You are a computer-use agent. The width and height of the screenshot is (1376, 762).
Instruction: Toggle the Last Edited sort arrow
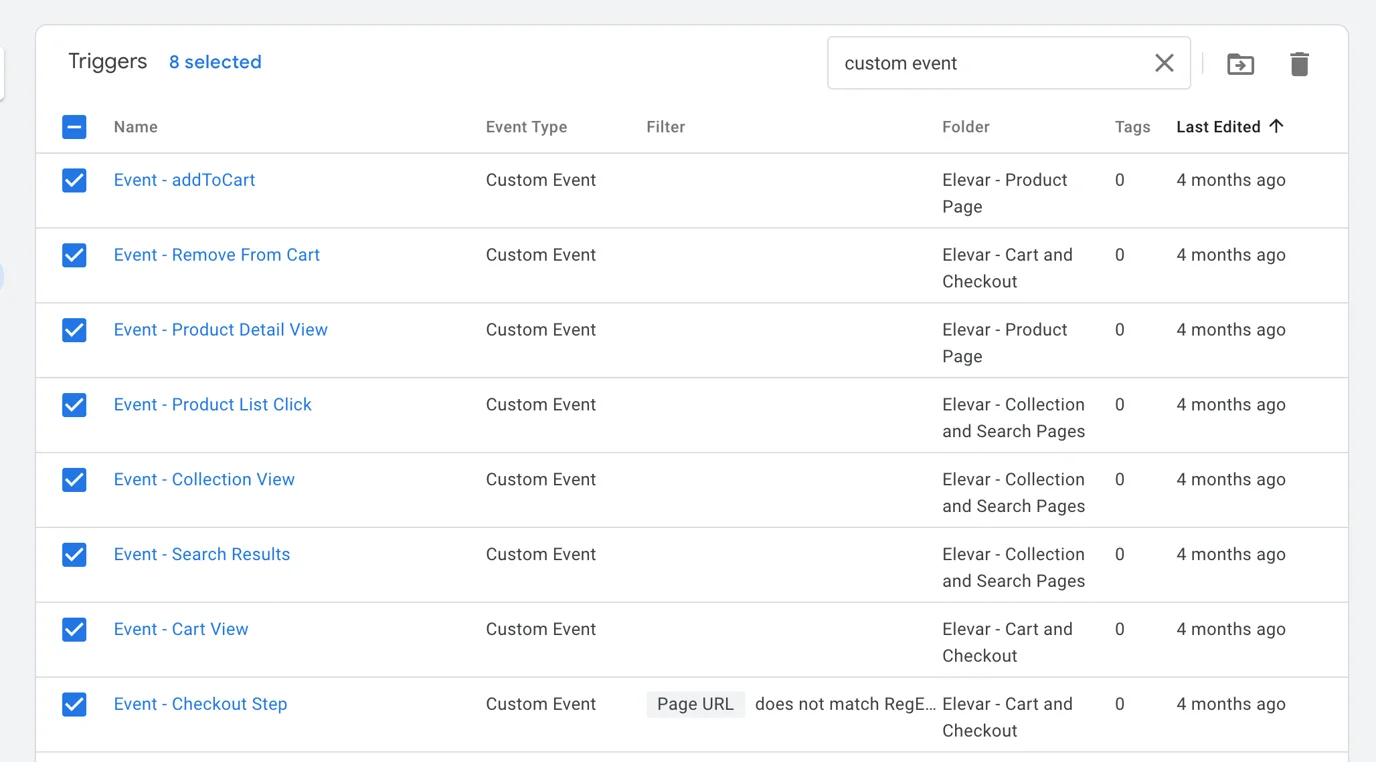1276,126
